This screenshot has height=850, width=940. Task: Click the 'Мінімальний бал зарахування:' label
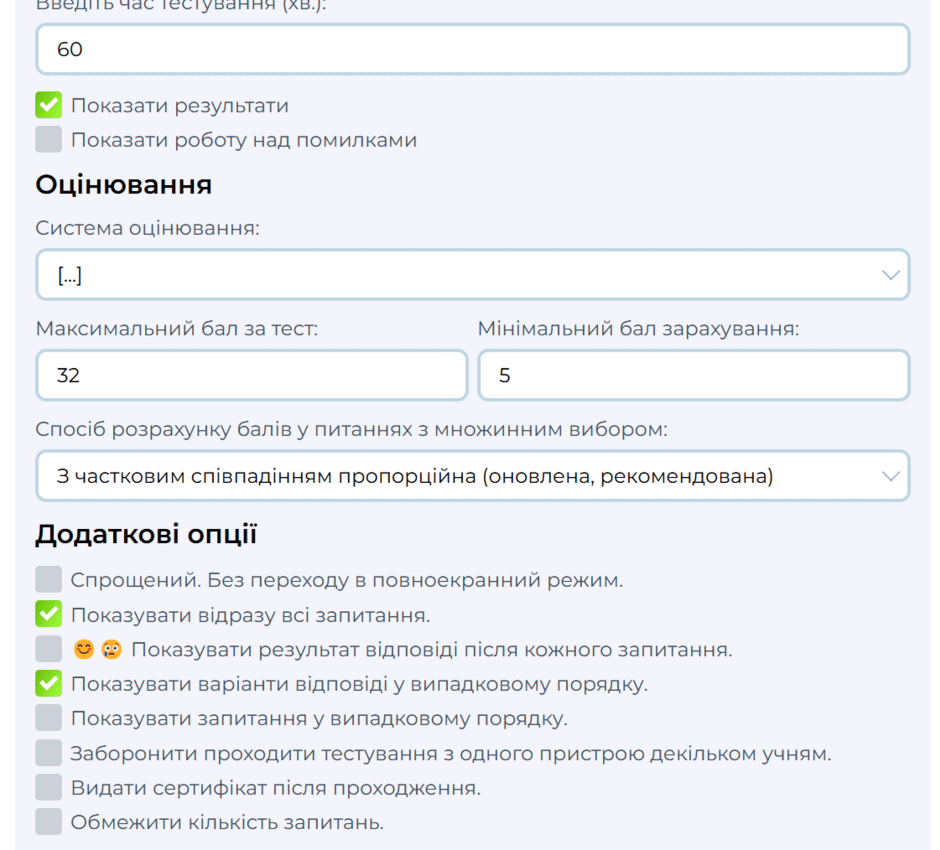pos(638,328)
